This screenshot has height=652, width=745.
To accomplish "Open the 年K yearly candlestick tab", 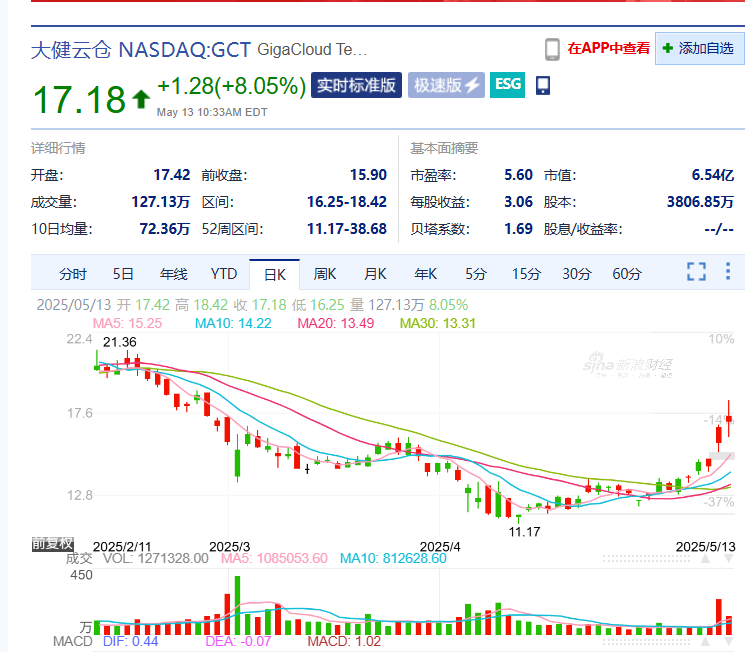I will 426,274.
